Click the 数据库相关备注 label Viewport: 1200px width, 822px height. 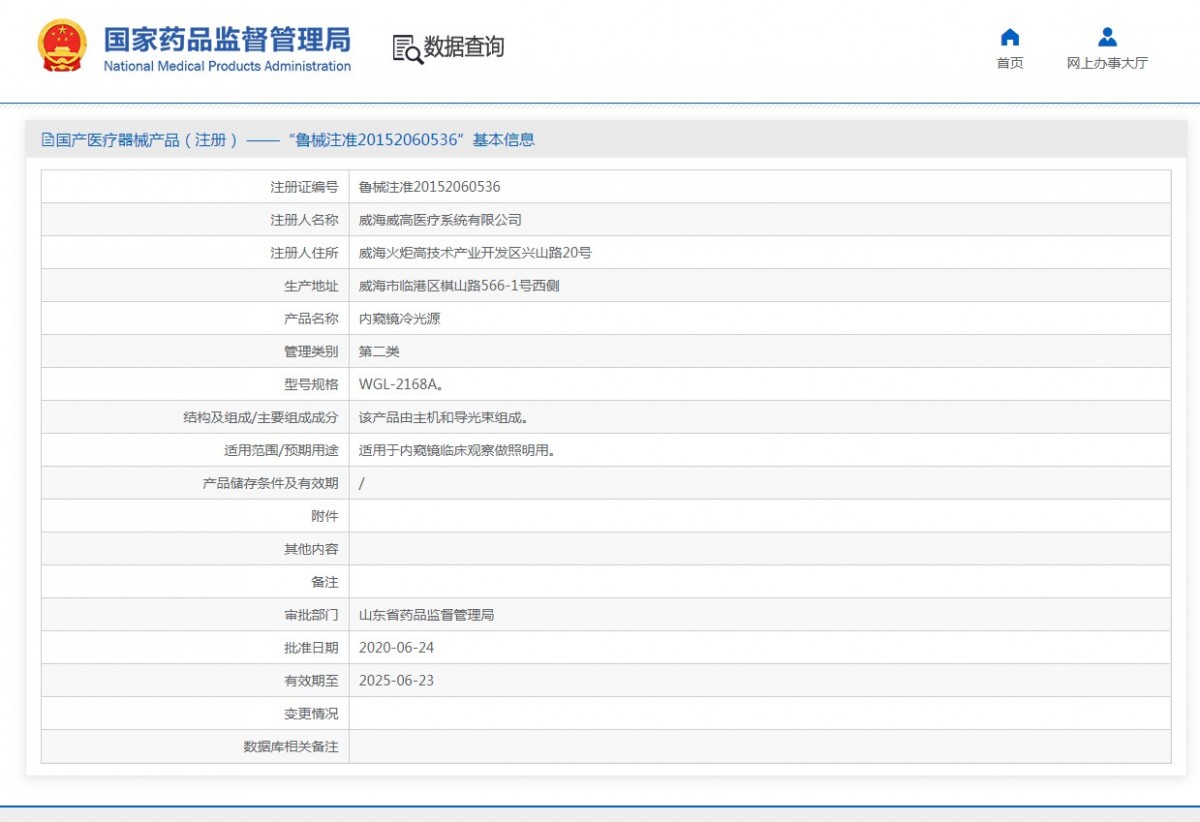(x=291, y=747)
